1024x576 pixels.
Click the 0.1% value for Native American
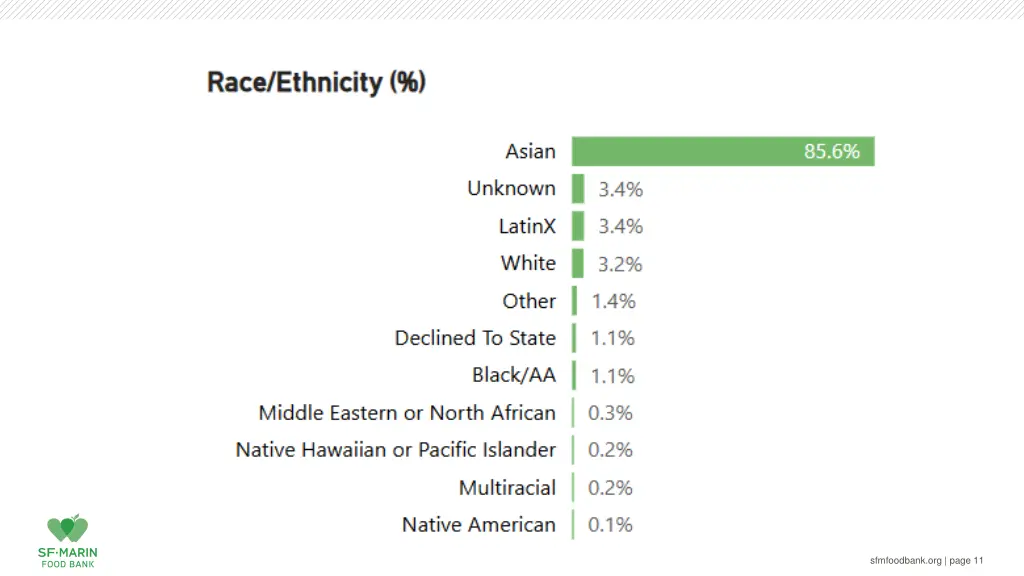click(x=610, y=524)
